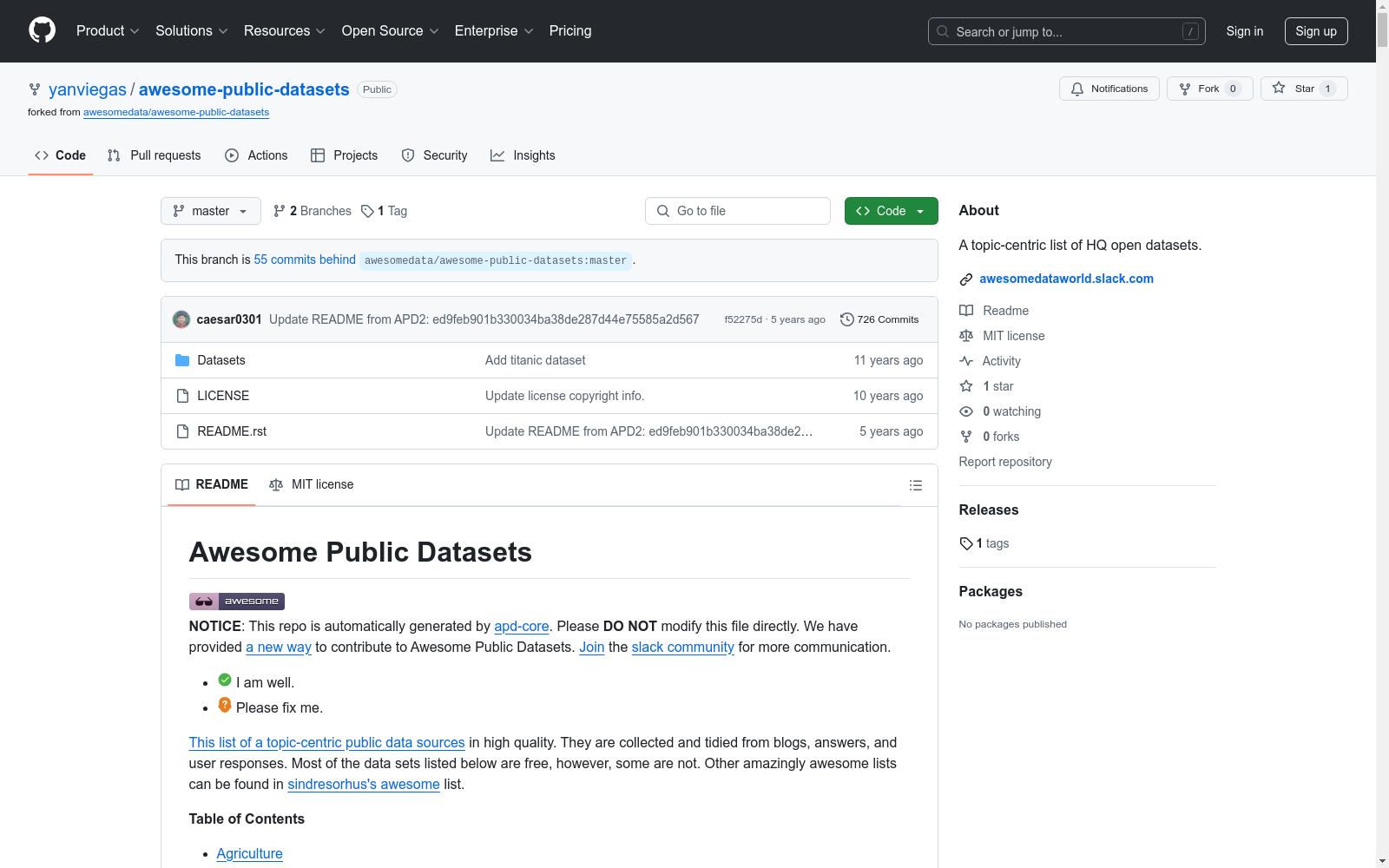Open the README.rst file
The height and width of the screenshot is (868, 1389).
[232, 431]
